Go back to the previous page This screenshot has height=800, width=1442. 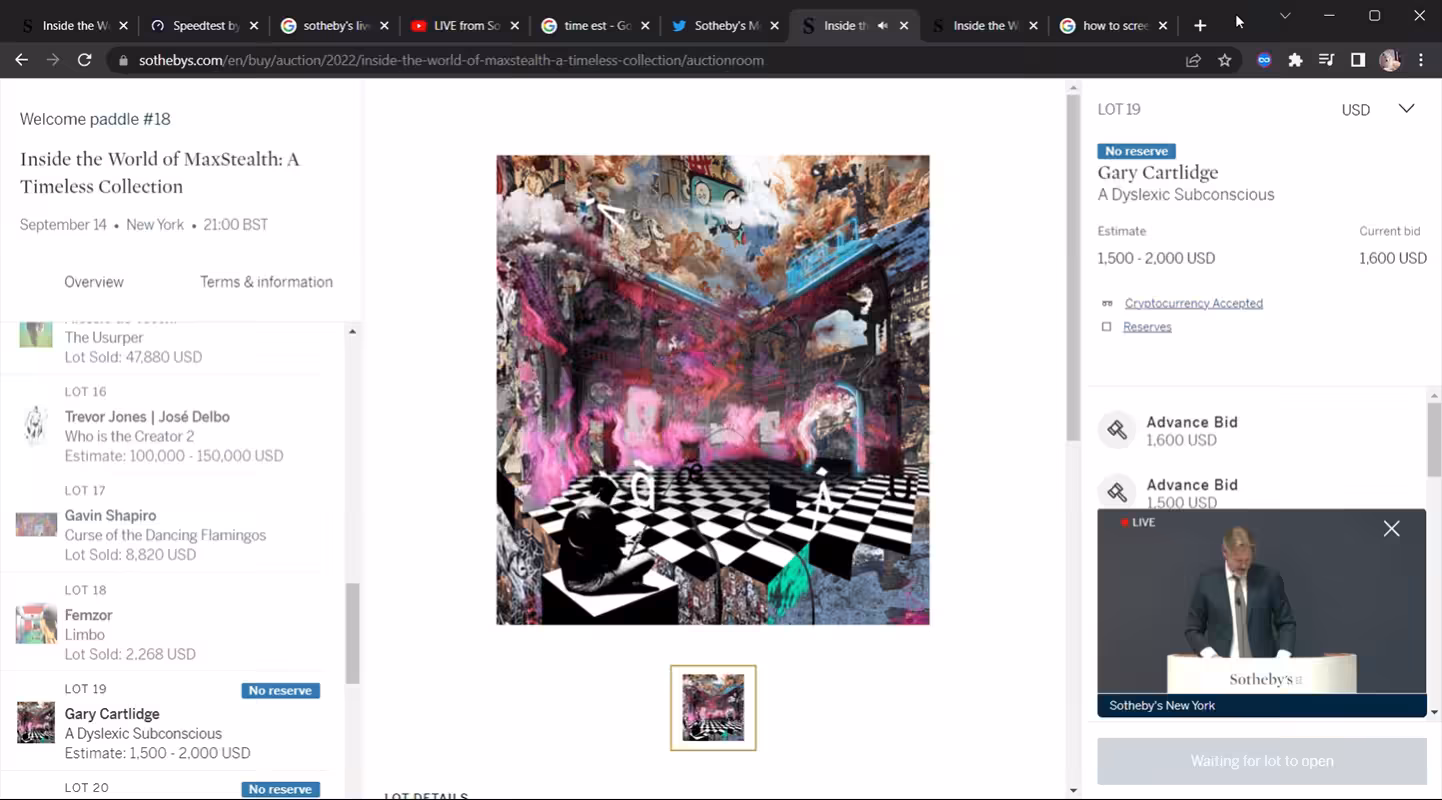(21, 60)
